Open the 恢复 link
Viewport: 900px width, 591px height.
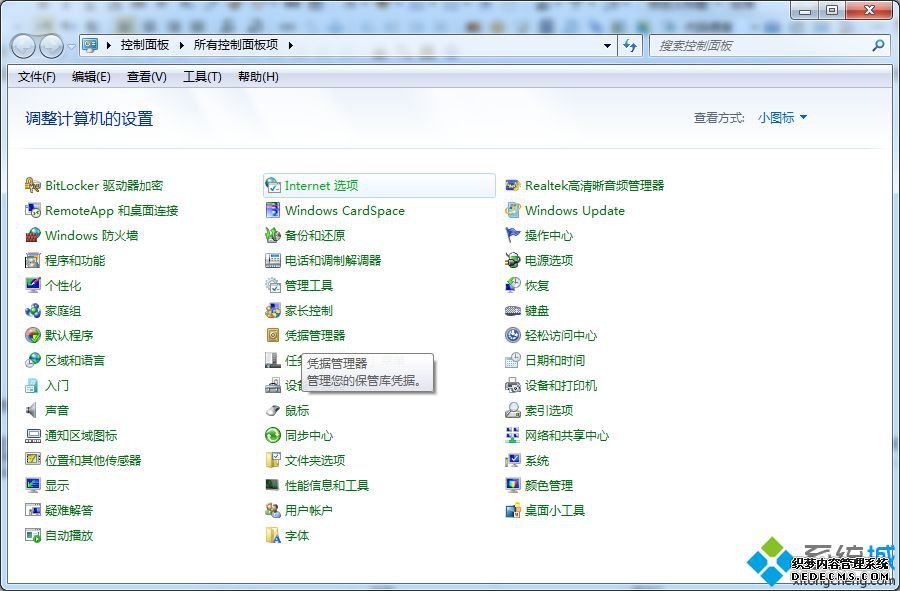click(537, 285)
